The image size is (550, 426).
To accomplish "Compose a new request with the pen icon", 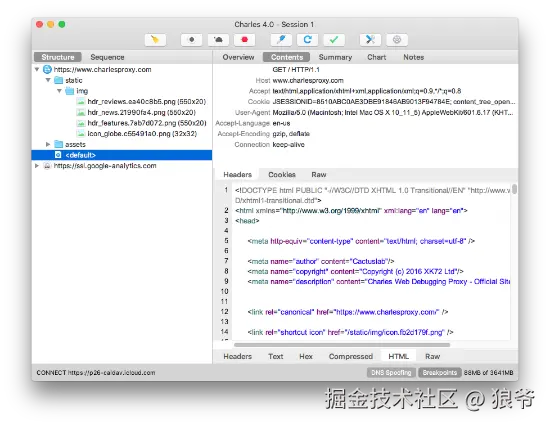I will coord(281,40).
